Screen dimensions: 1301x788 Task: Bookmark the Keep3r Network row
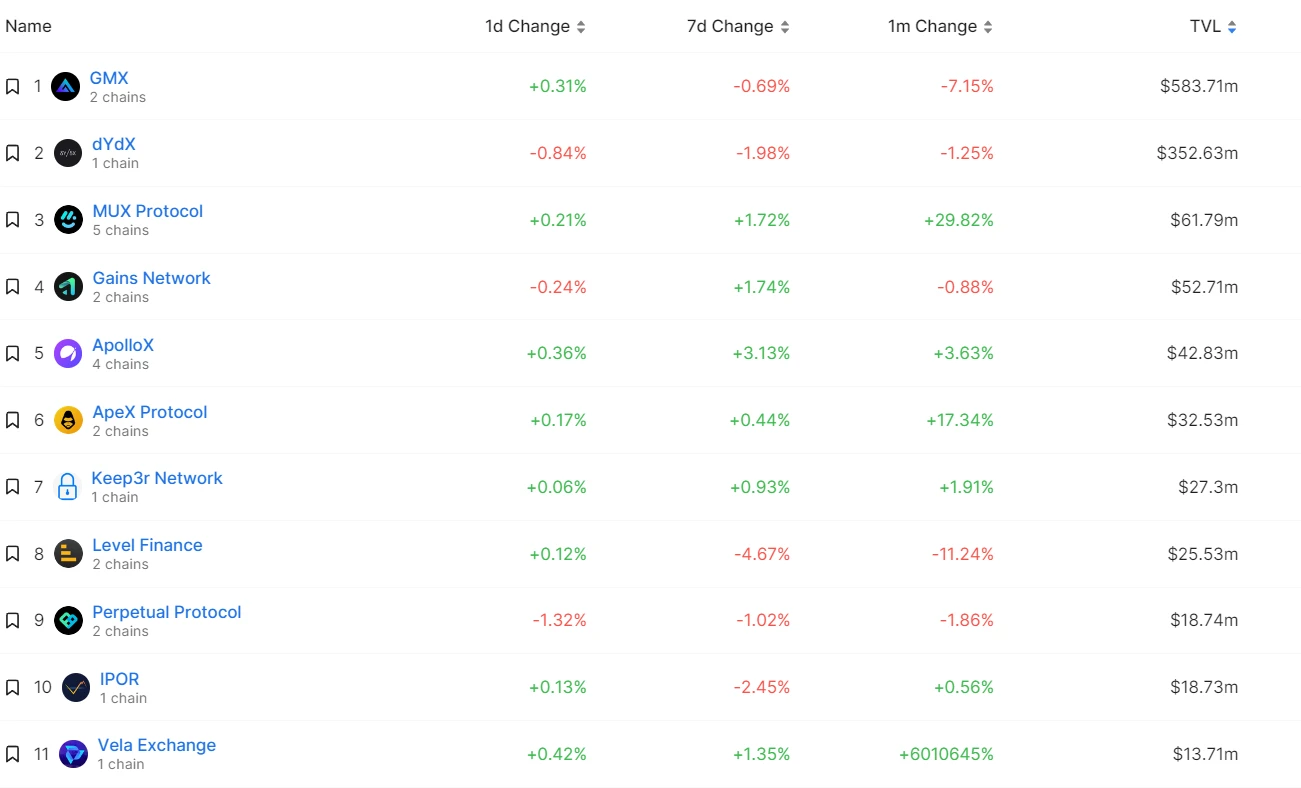point(13,487)
